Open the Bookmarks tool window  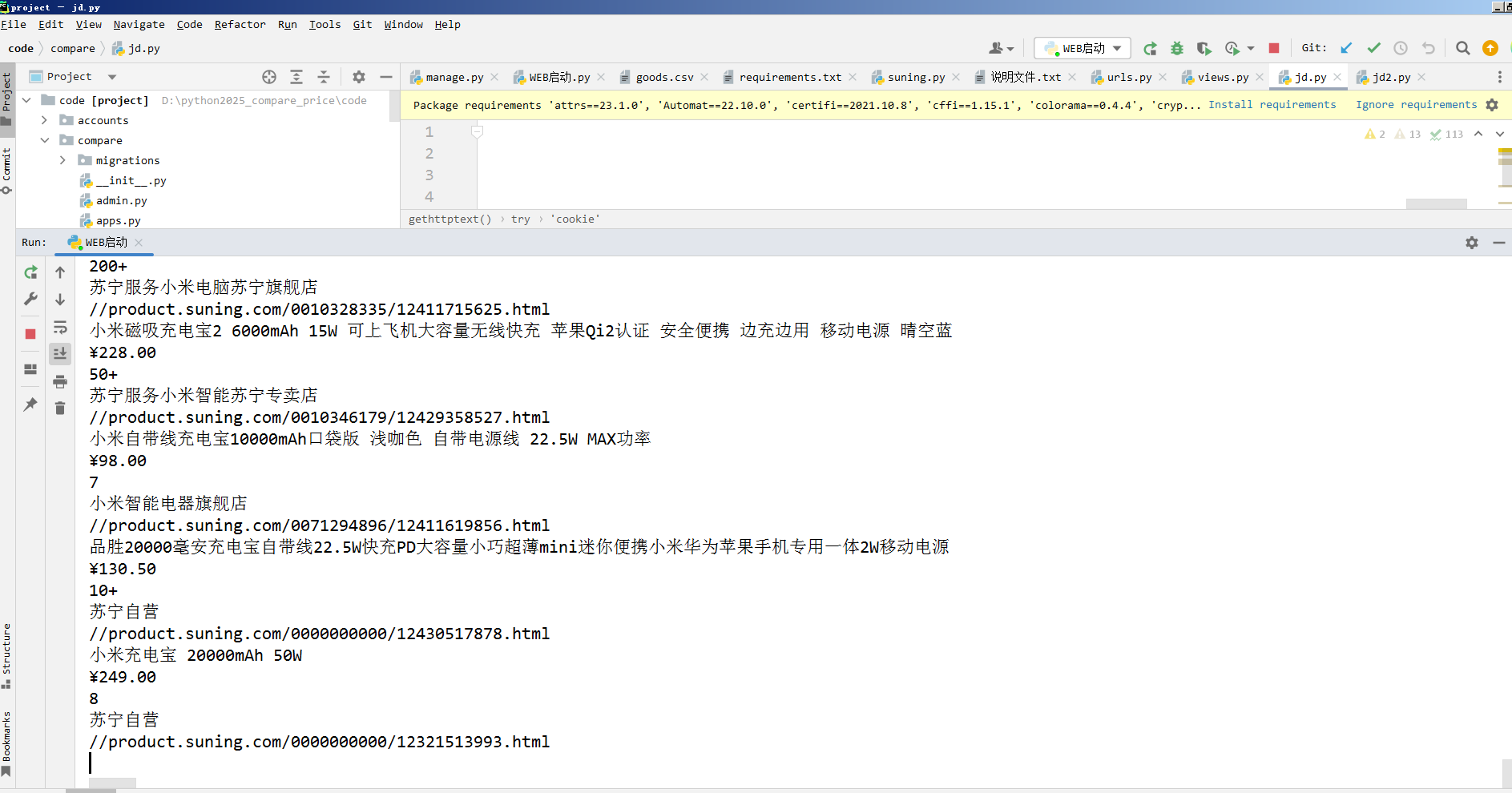[x=6, y=743]
